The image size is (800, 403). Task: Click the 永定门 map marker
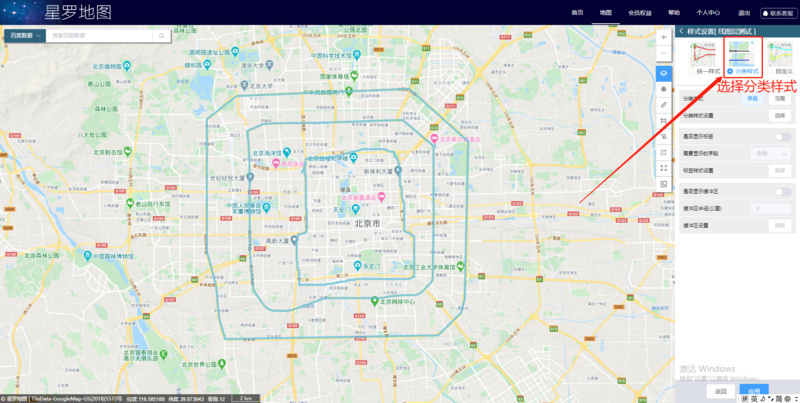coord(358,265)
